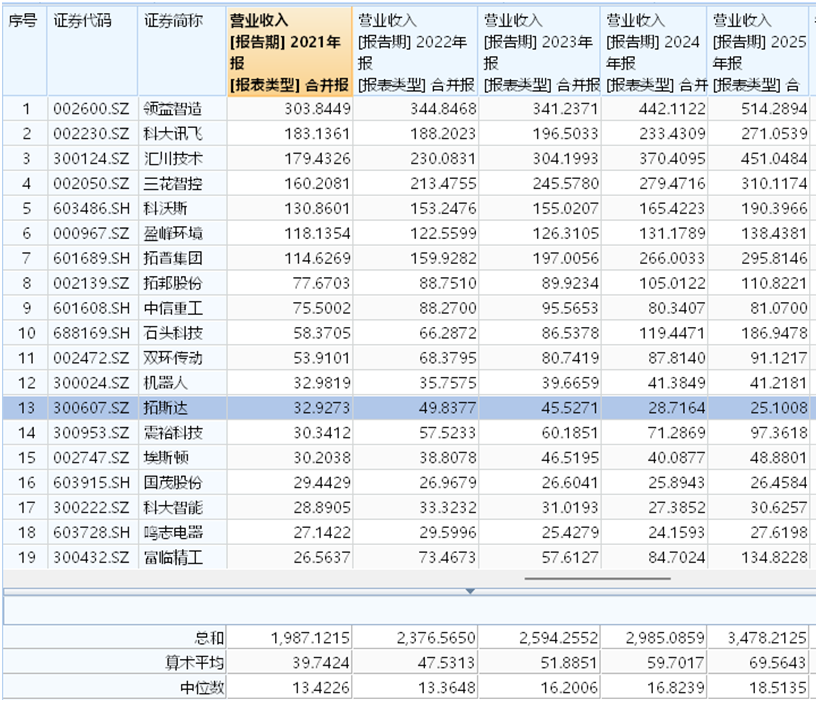Click the median value 16.8239

point(676,688)
